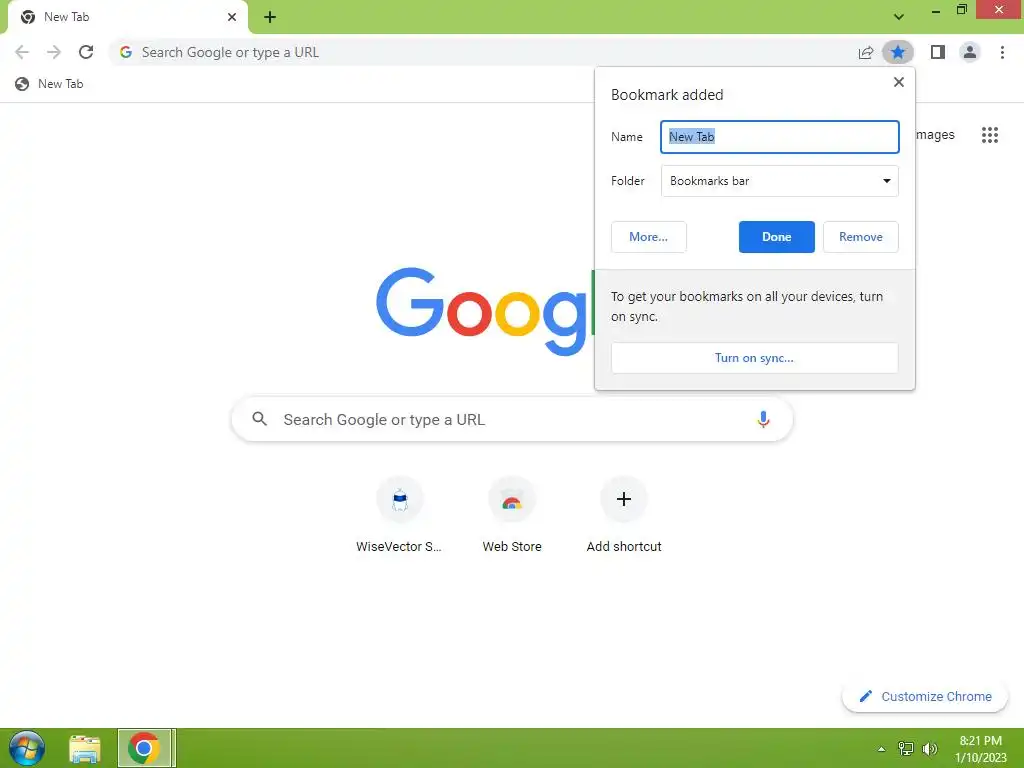The height and width of the screenshot is (768, 1024).
Task: Go forward using the forward arrow
Action: [54, 52]
